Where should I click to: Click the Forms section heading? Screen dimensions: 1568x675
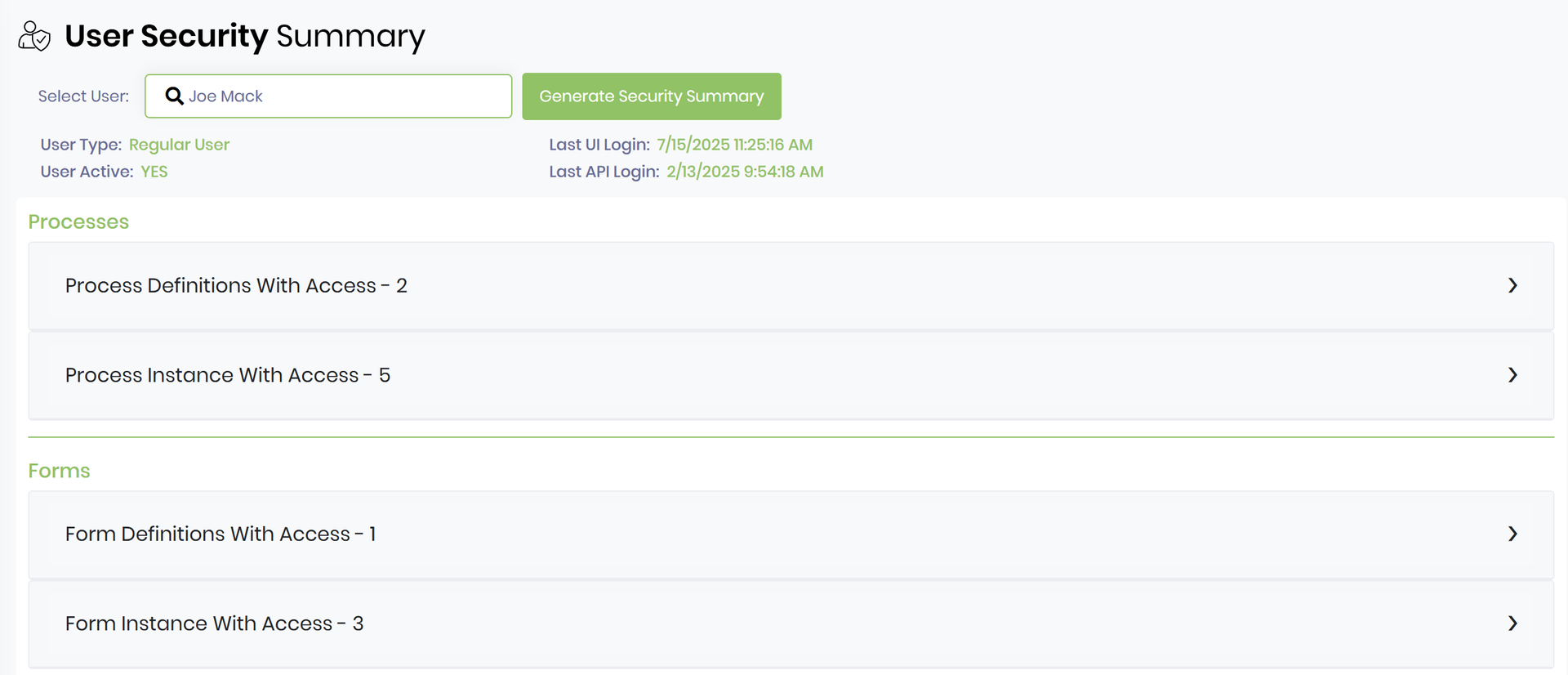click(x=59, y=471)
